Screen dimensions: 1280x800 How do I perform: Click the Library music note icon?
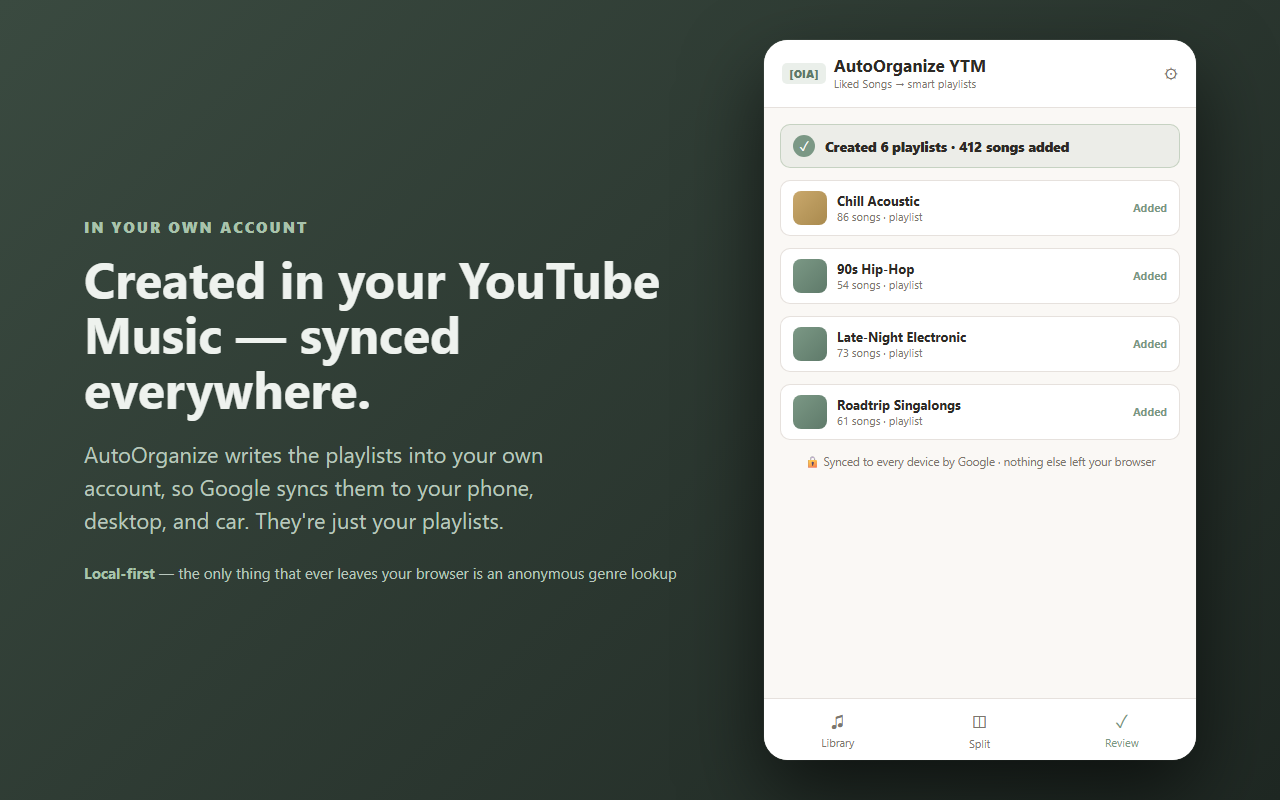[838, 722]
